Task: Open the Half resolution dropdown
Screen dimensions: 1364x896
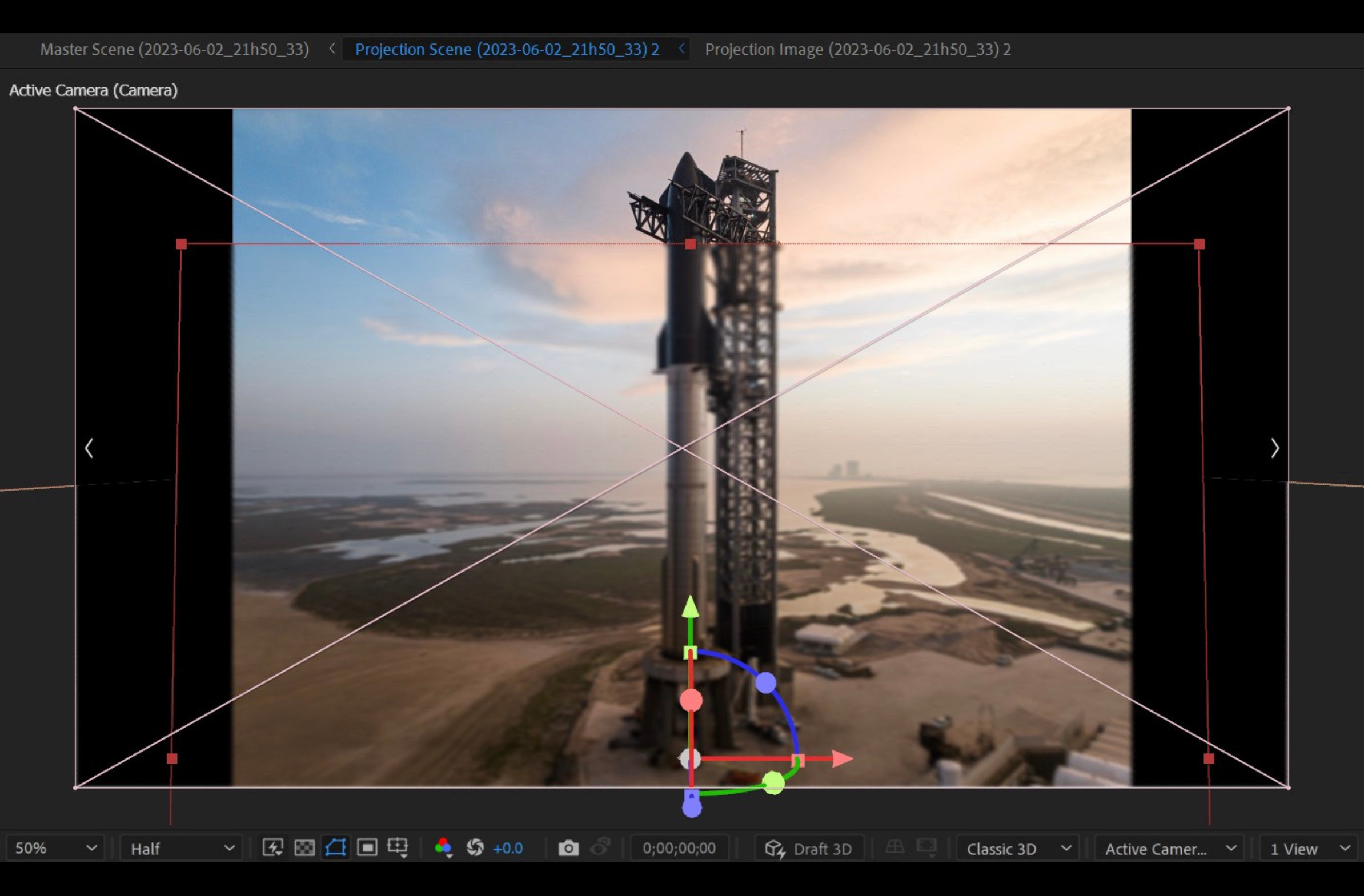Action: click(x=181, y=849)
